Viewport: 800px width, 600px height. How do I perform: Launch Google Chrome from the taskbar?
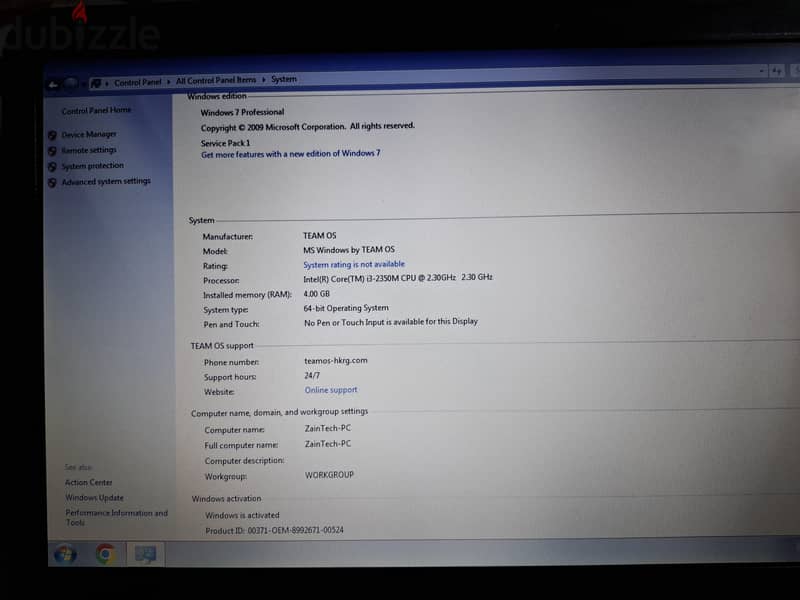point(105,554)
